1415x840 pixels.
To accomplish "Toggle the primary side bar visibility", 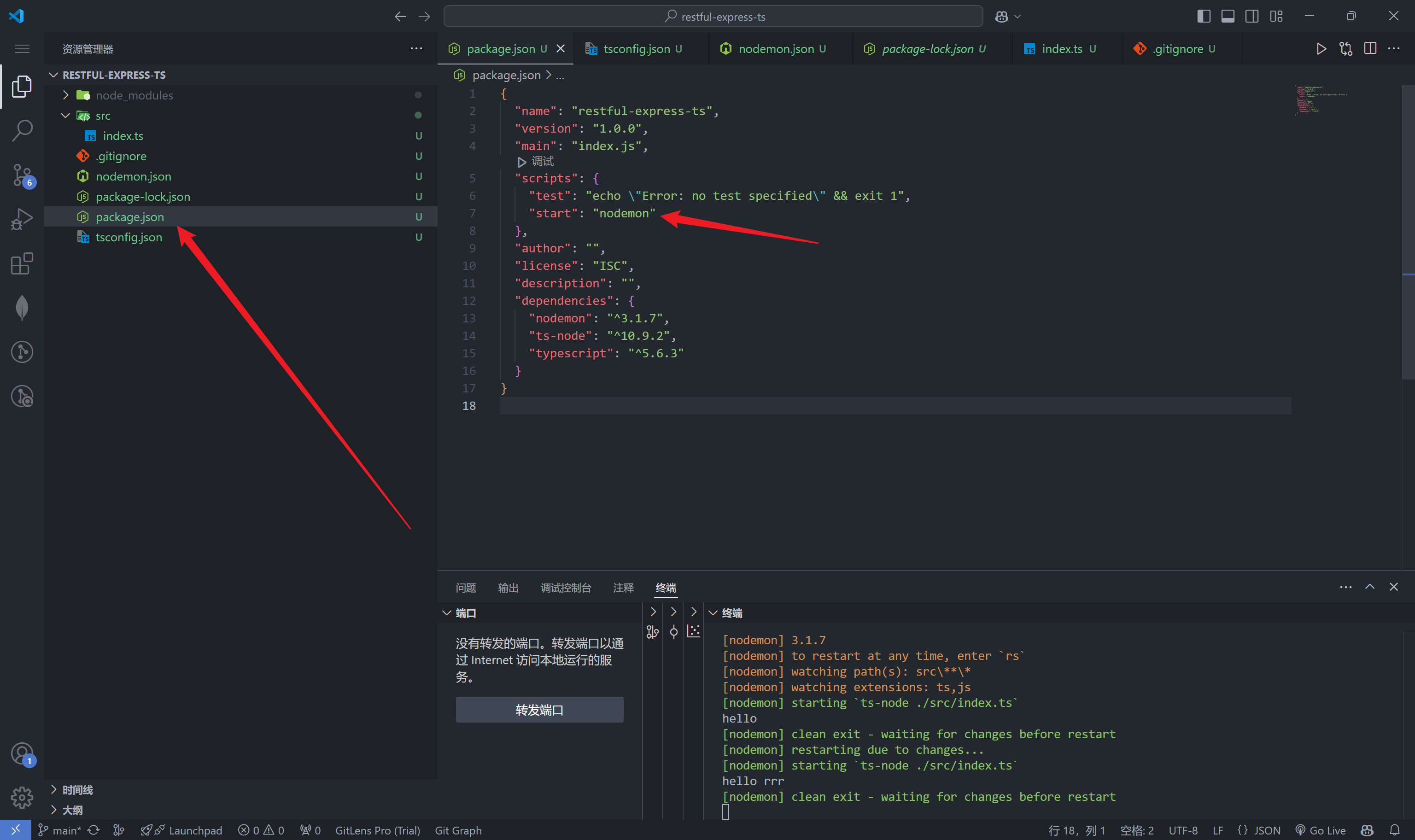I will point(1204,17).
